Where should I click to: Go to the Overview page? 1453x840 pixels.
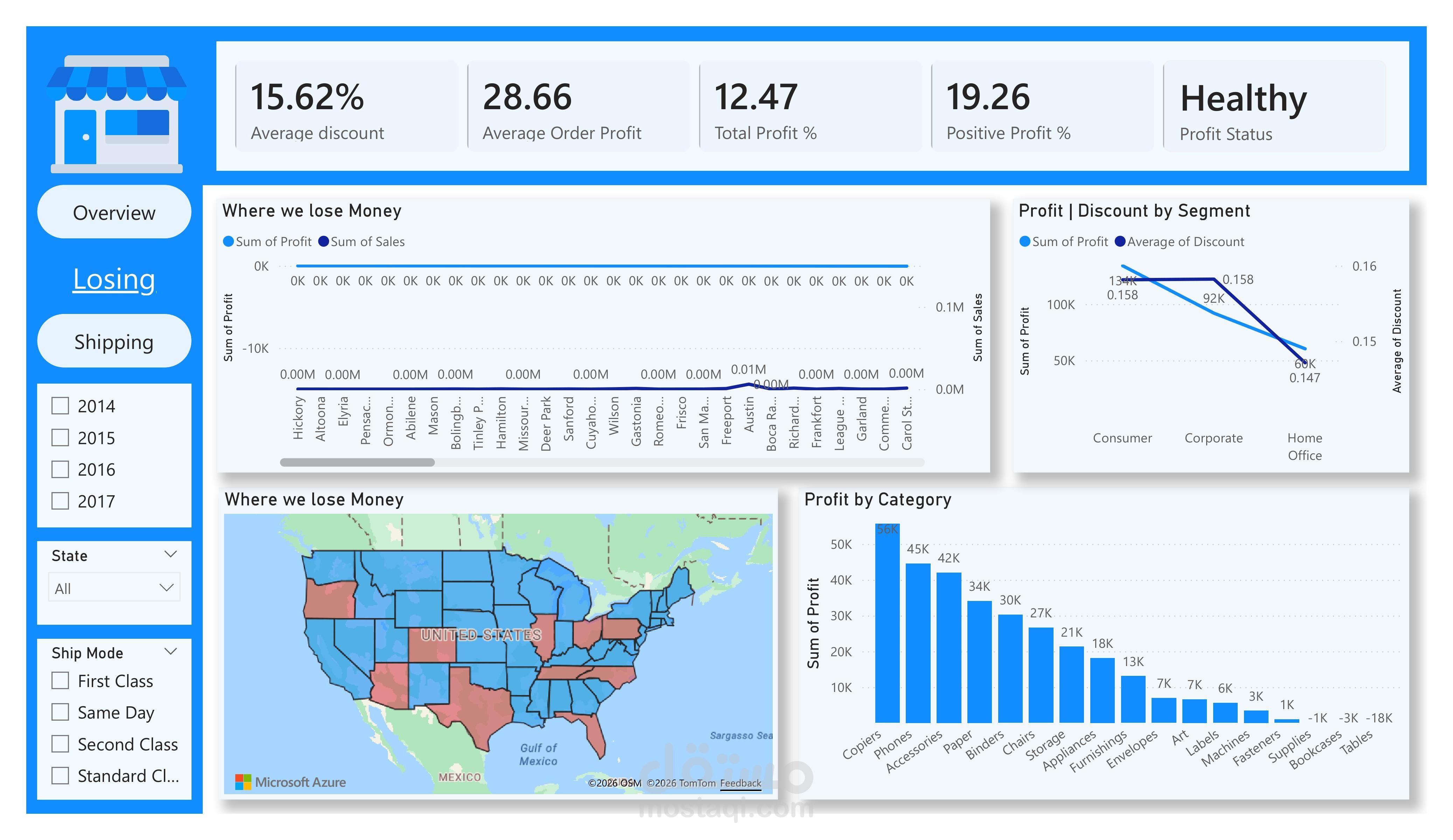point(114,212)
